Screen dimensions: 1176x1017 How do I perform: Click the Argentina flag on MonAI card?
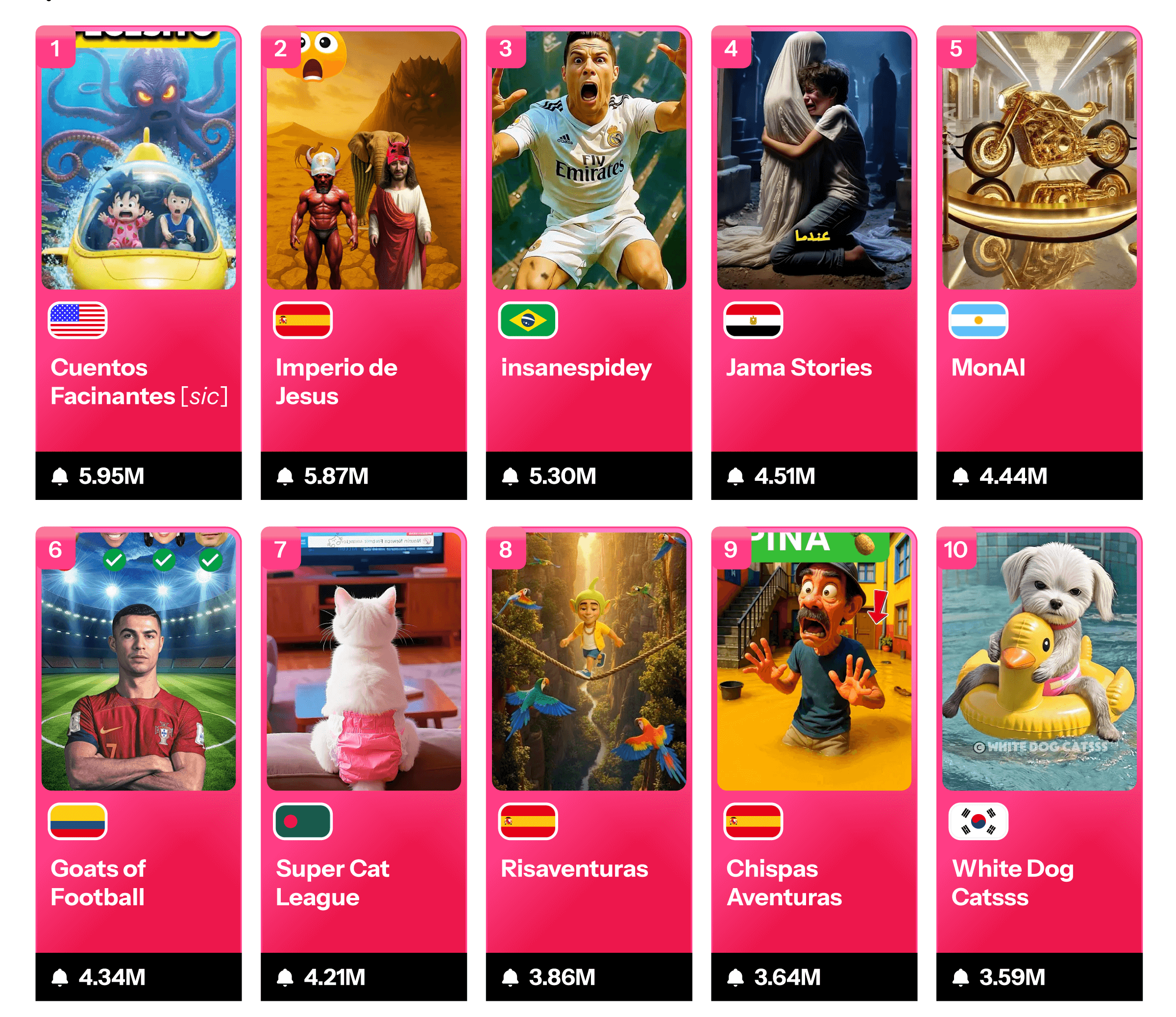(979, 320)
